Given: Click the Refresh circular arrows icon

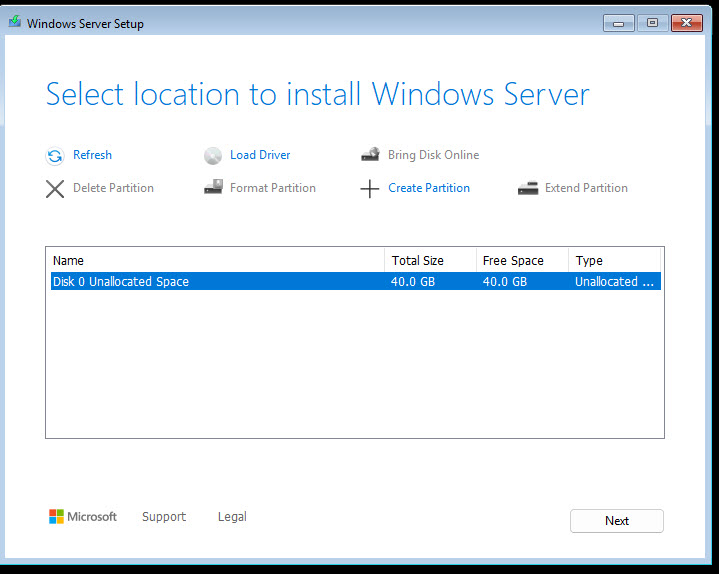Looking at the screenshot, I should coord(55,156).
